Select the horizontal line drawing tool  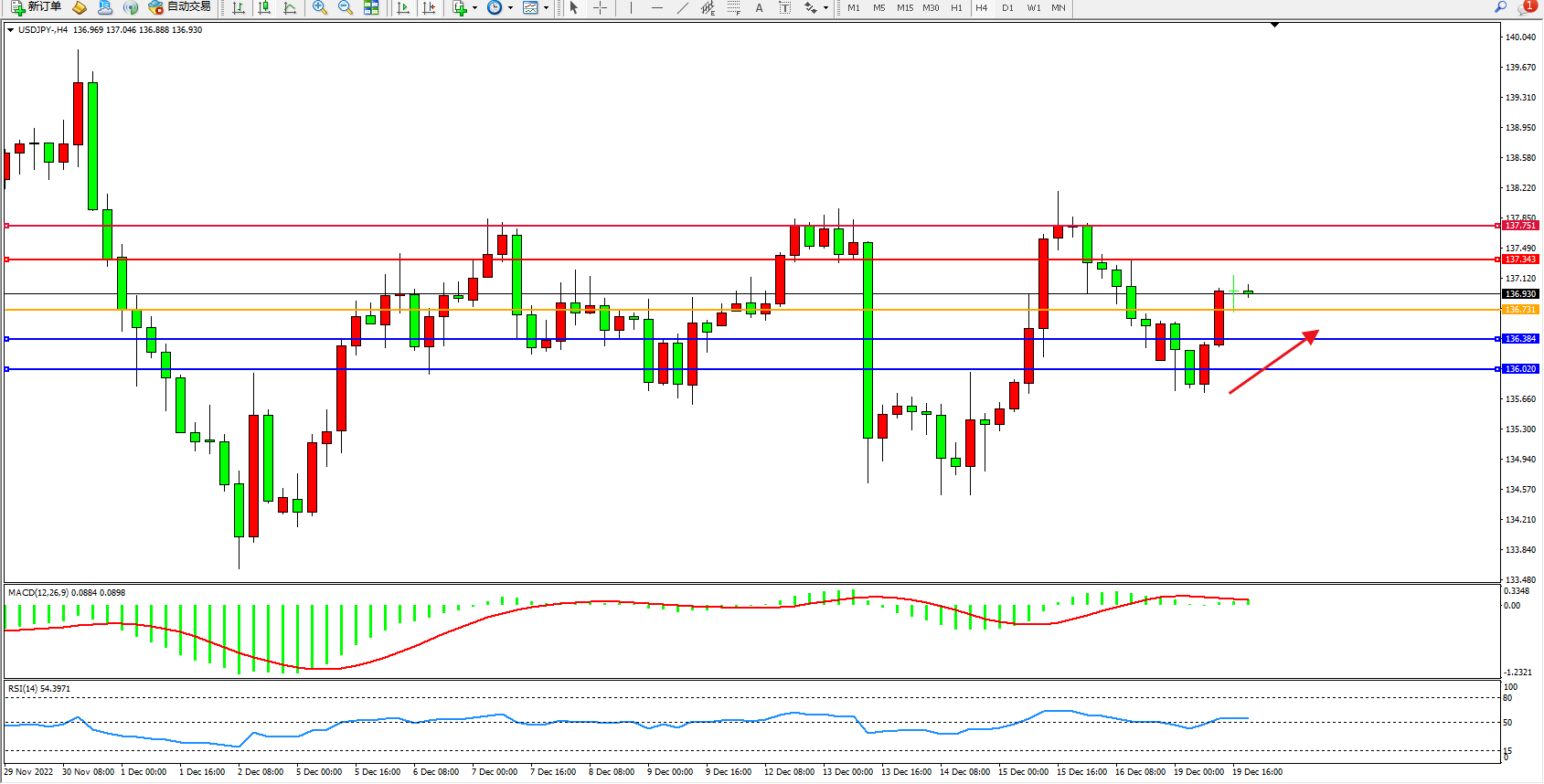click(x=656, y=7)
